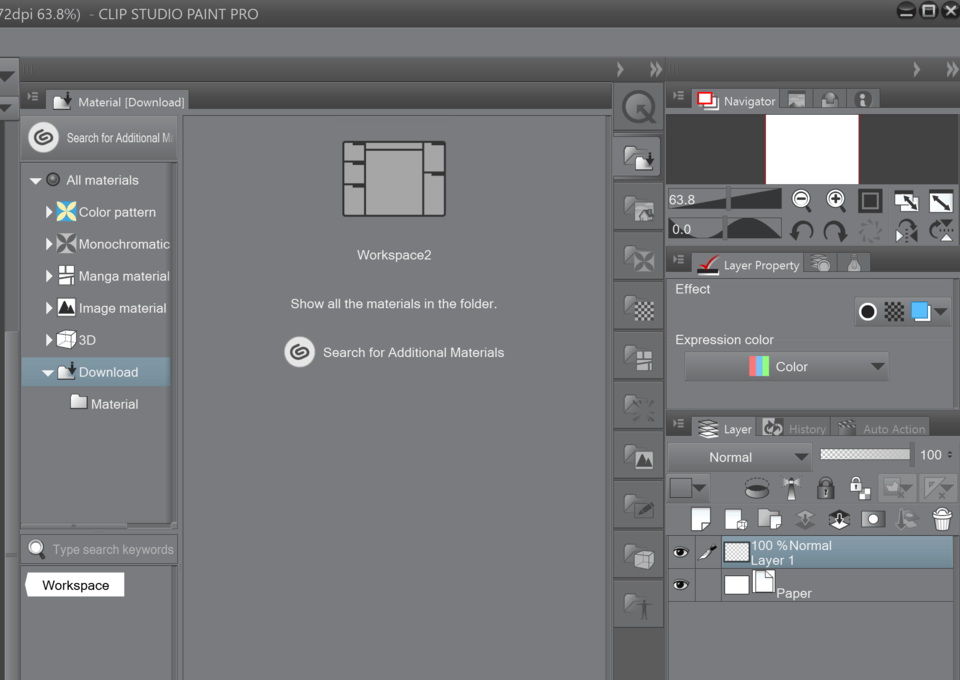Expand Image material folder
The image size is (960, 680).
(x=49, y=308)
